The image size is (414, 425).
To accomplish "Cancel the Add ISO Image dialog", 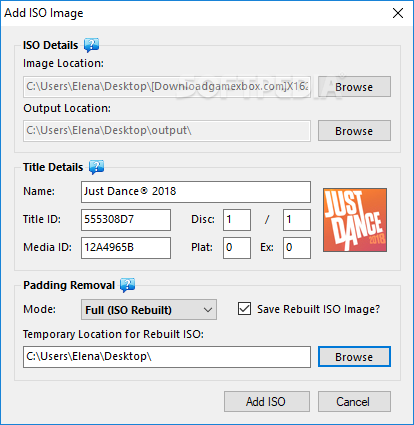I will point(354,401).
